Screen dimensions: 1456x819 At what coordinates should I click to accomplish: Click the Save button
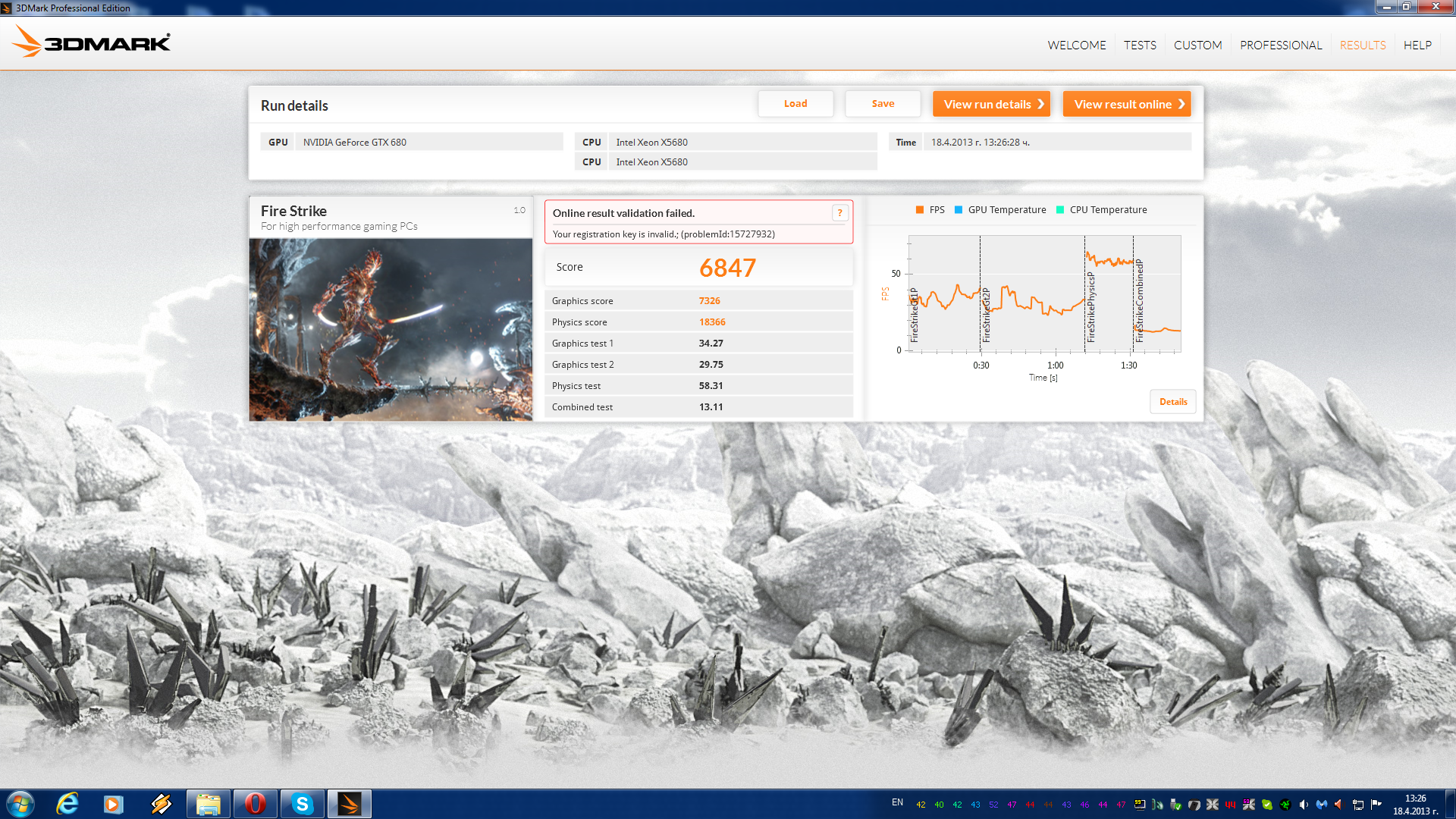pos(883,104)
